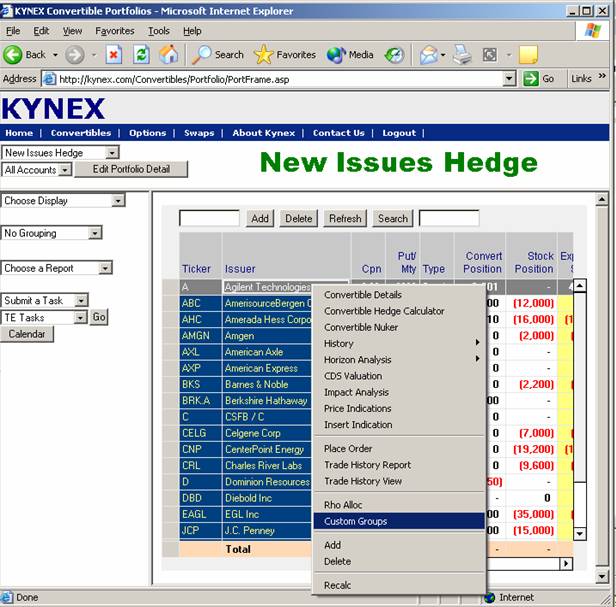
Task: Open the Convertibles nav link
Action: click(x=81, y=133)
